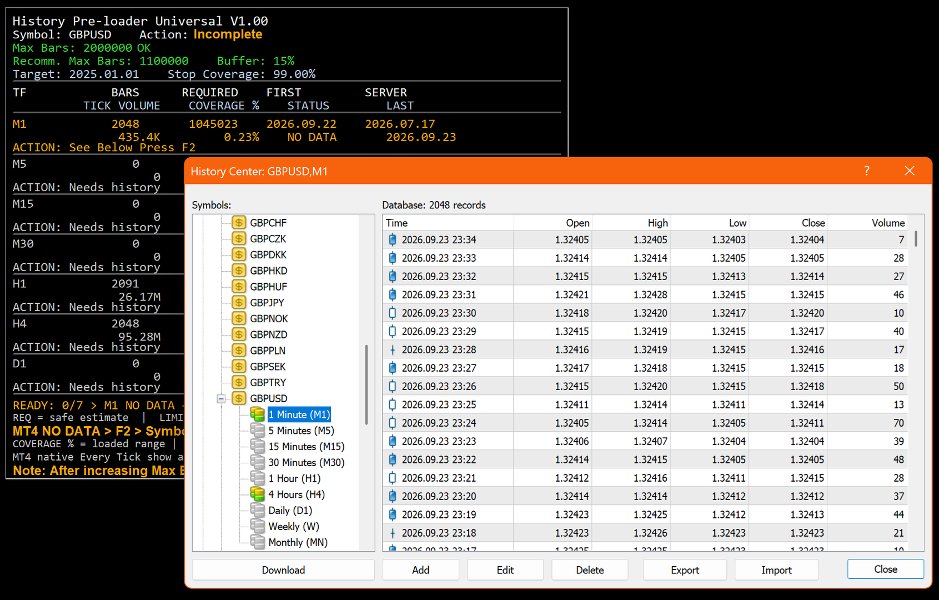Image resolution: width=939 pixels, height=600 pixels.
Task: Select the 4 Hours (H4) timeframe
Action: (x=296, y=494)
